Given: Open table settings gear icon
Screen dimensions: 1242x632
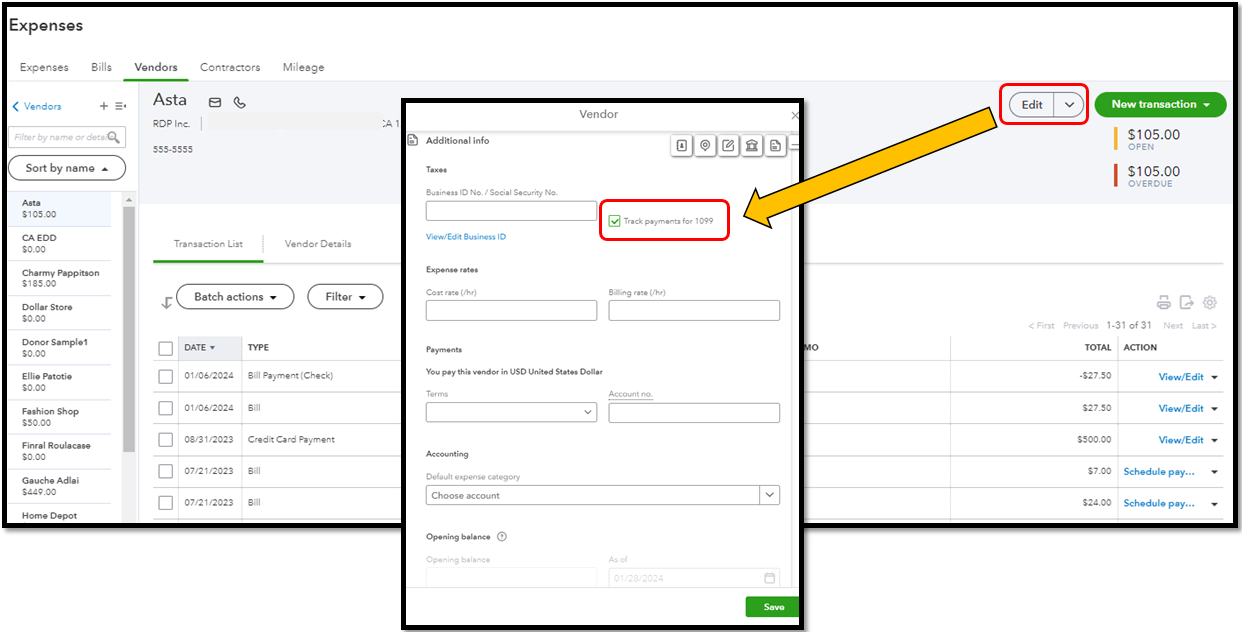Looking at the screenshot, I should (x=1210, y=302).
